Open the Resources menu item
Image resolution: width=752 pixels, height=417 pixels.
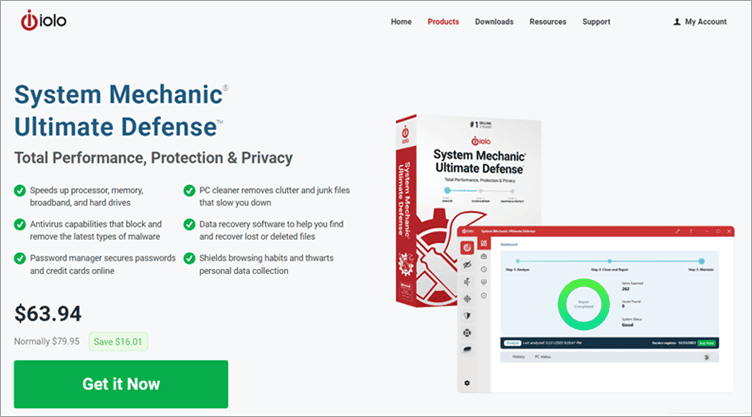coord(548,22)
